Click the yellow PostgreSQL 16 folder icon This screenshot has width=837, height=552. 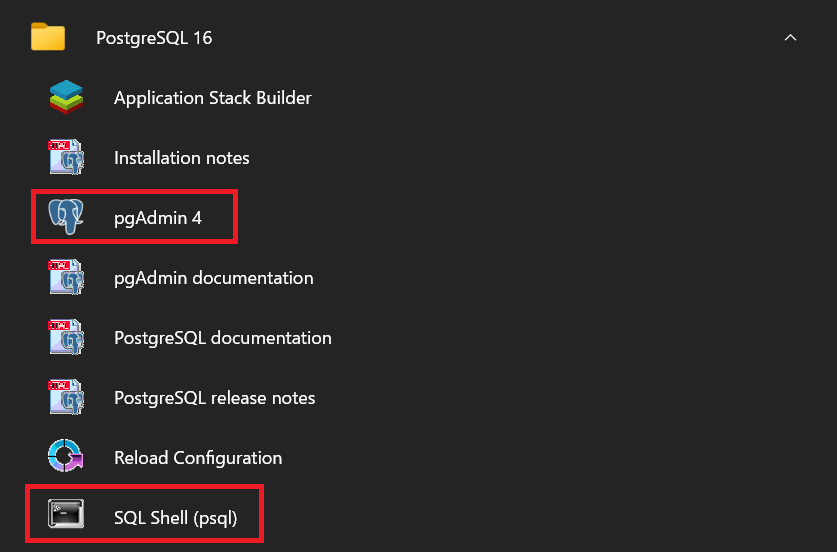coord(48,36)
